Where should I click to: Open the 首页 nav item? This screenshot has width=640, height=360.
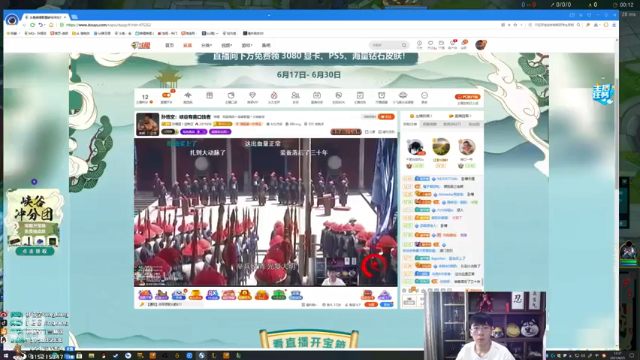169,45
